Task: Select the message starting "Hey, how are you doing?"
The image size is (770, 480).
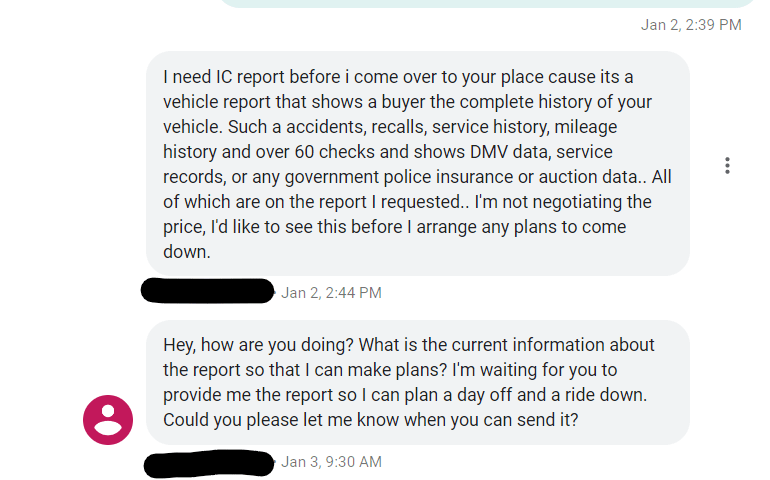Action: click(x=418, y=382)
